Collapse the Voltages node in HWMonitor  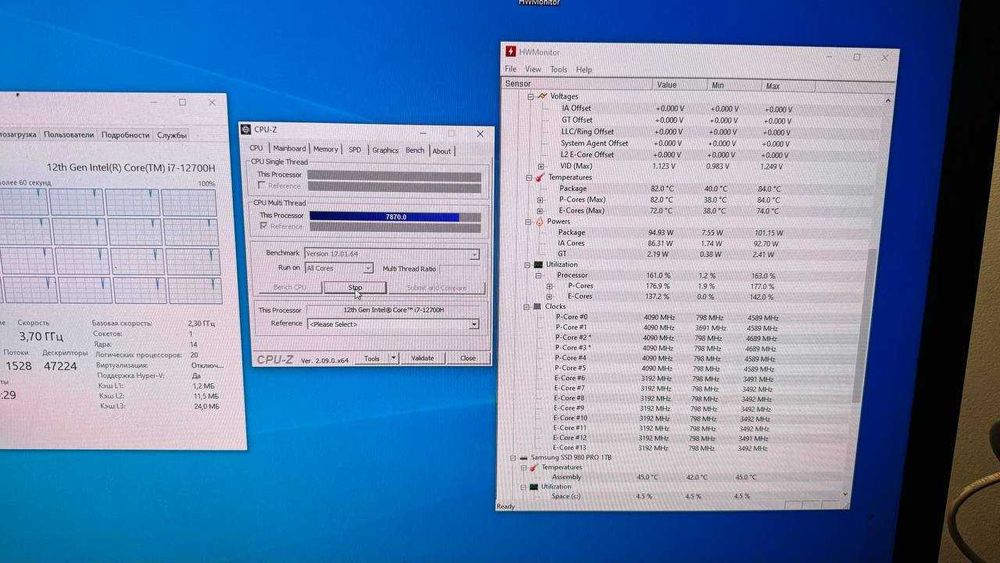point(531,96)
